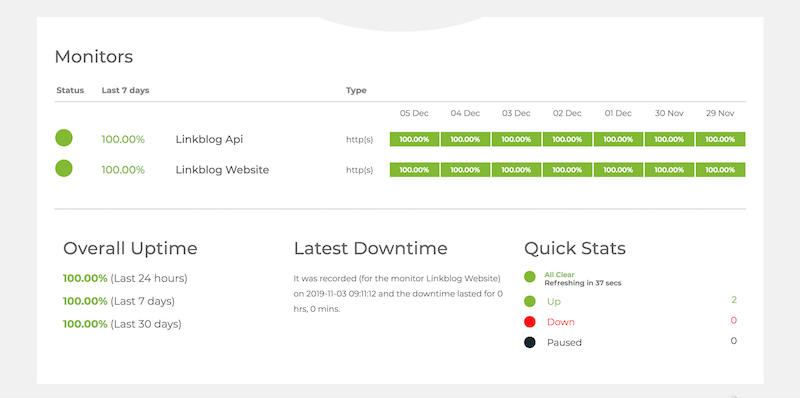Click the 01 Dec date header
800x398 pixels.
[x=618, y=113]
